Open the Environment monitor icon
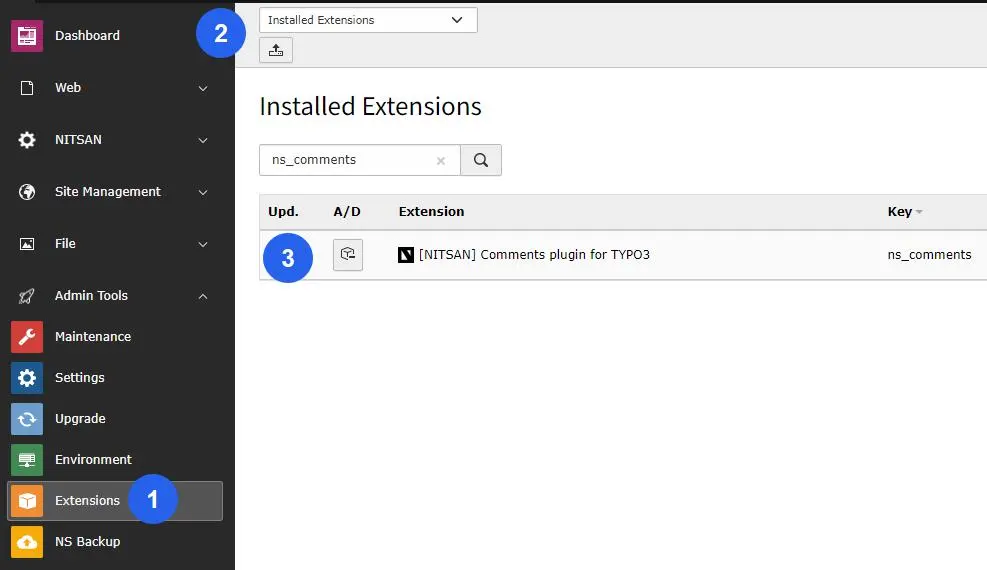 coord(27,460)
